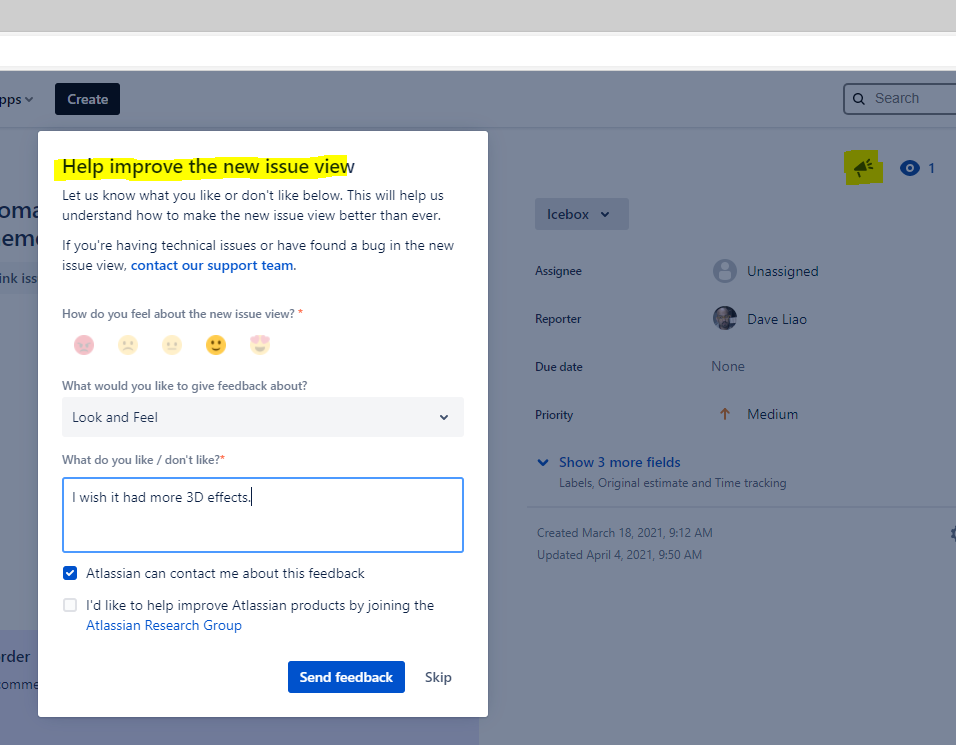This screenshot has height=745, width=956.
Task: Click the search magnifier icon
Action: tap(858, 99)
